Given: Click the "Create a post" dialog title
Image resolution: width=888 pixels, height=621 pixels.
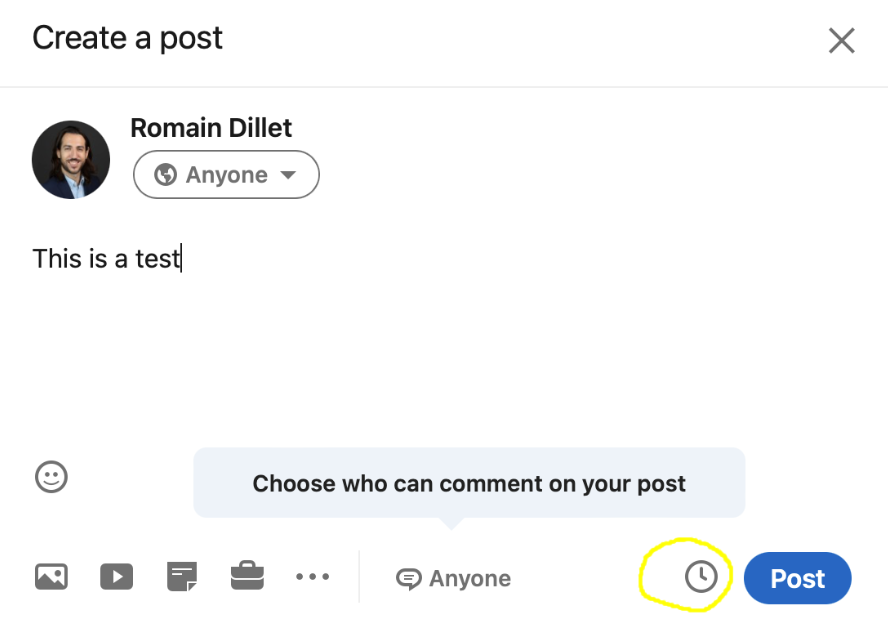Looking at the screenshot, I should click(127, 39).
